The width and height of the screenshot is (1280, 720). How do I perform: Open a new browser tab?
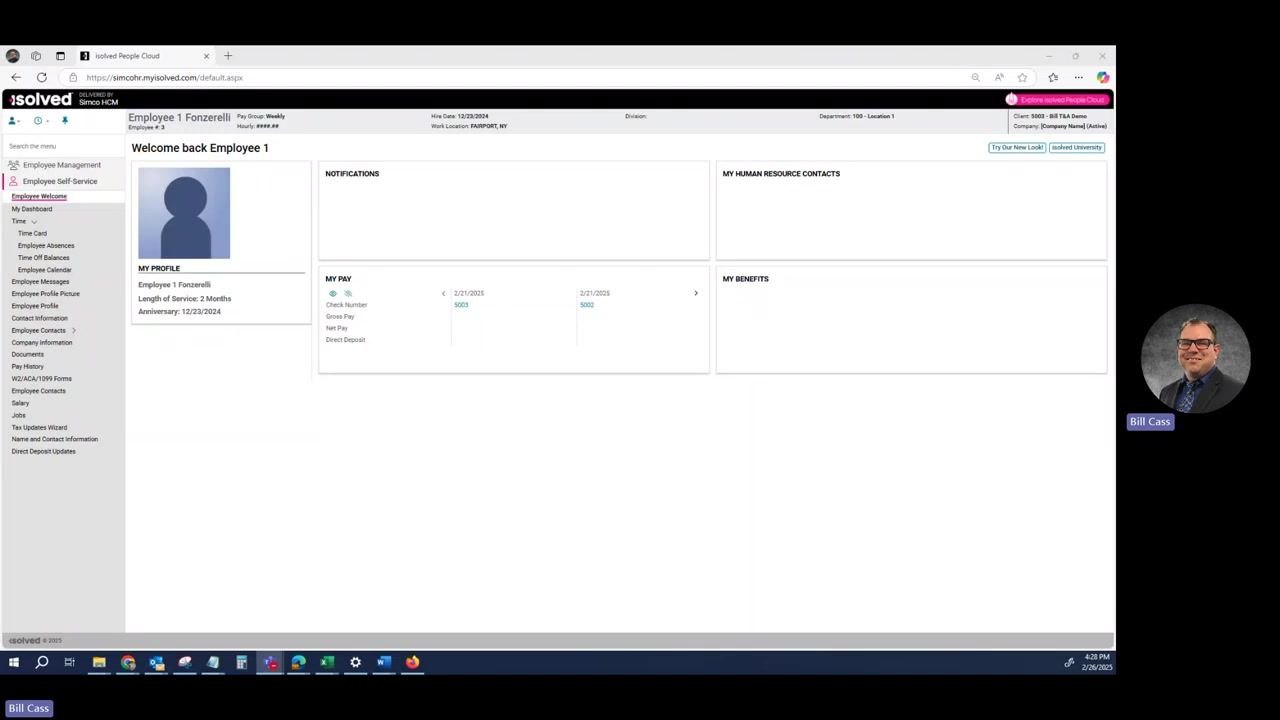click(228, 56)
